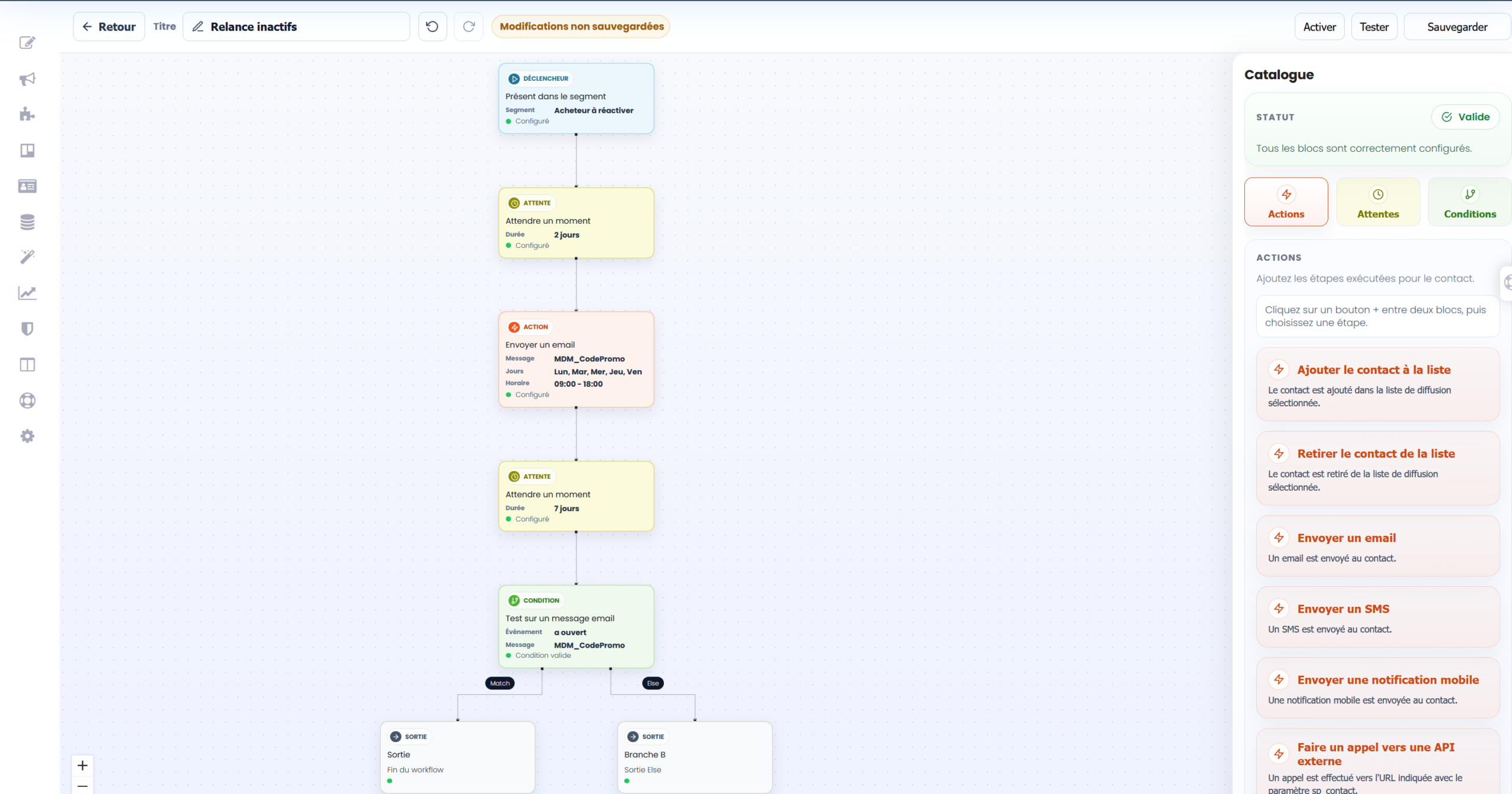Select the Envoyer un SMS action card
The height and width of the screenshot is (794, 1512).
pos(1377,617)
